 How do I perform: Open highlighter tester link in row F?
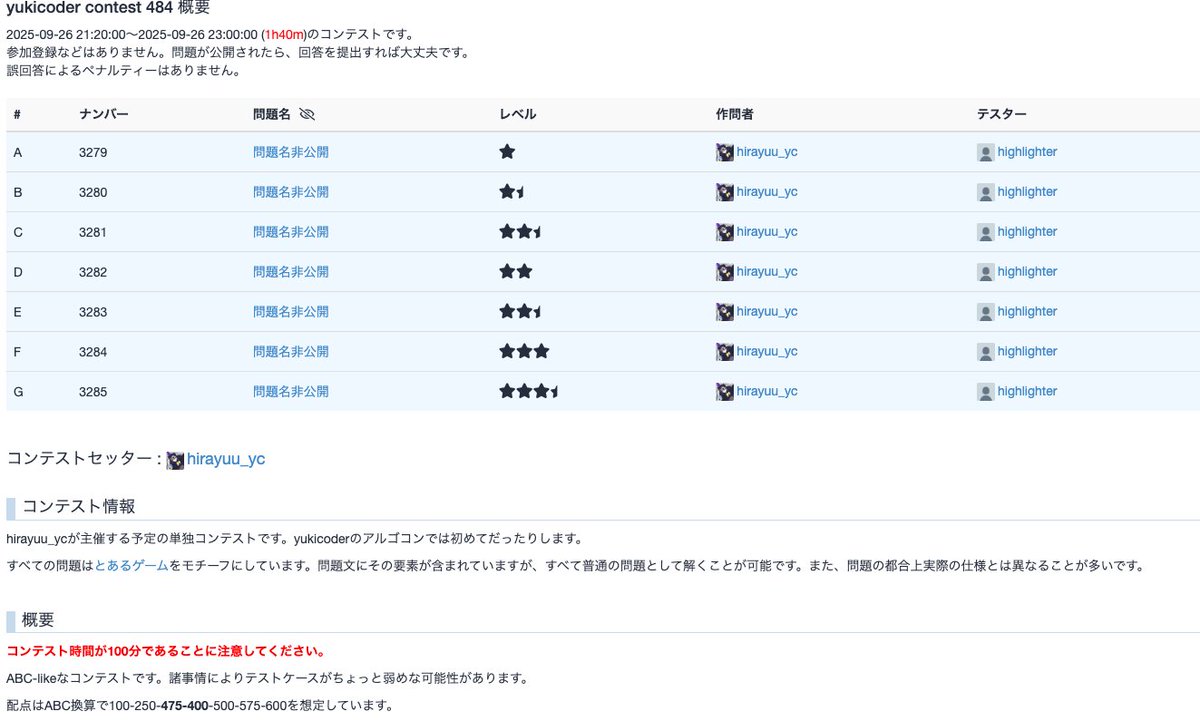pyautogui.click(x=1027, y=352)
